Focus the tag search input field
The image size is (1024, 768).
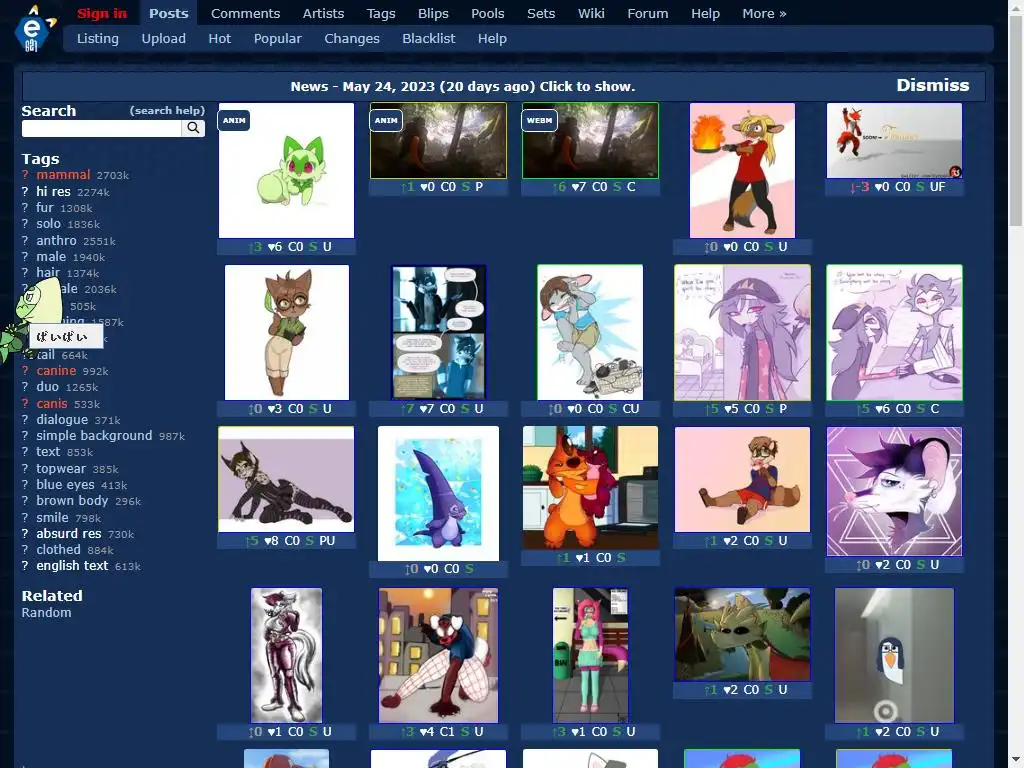101,128
